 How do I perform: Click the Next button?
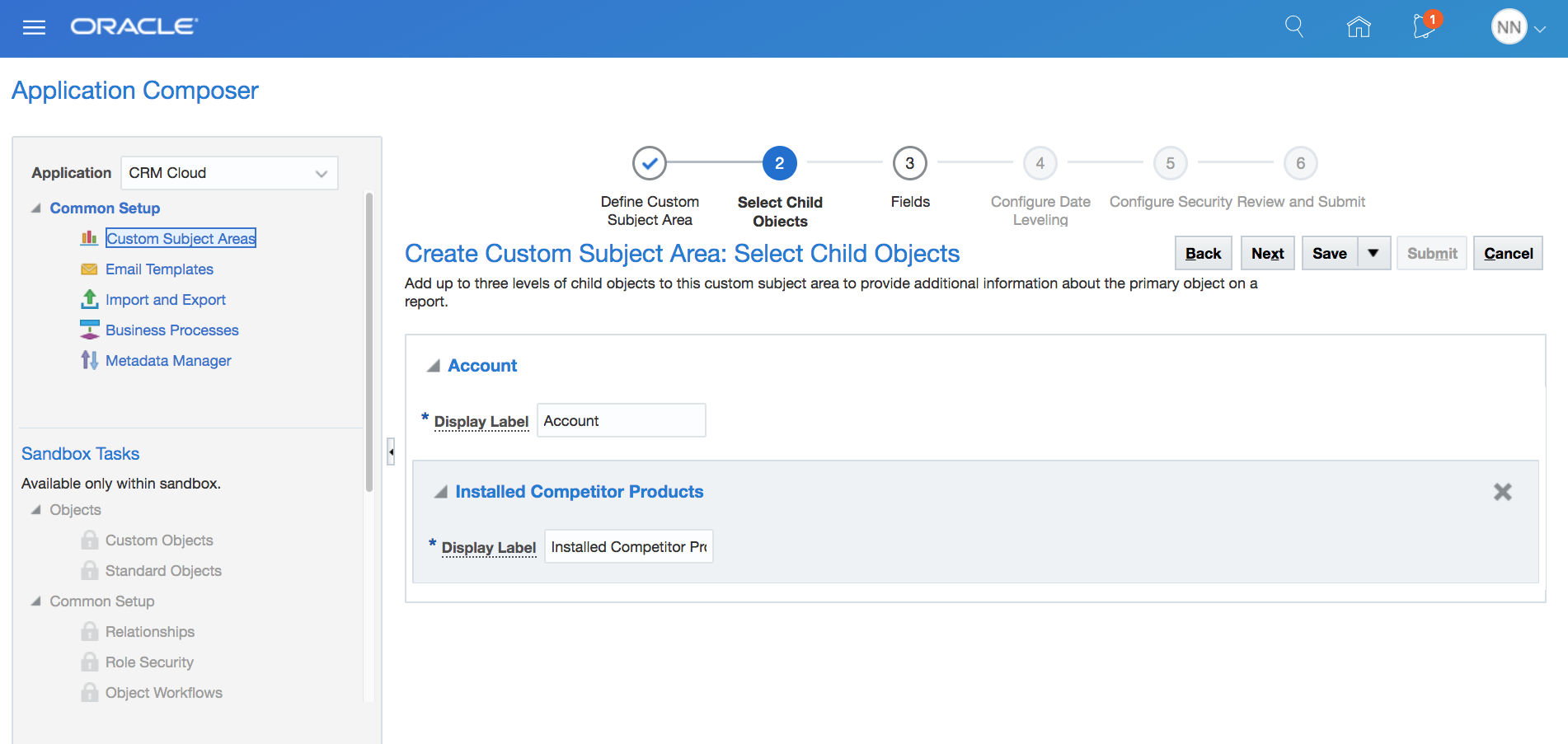tap(1267, 253)
